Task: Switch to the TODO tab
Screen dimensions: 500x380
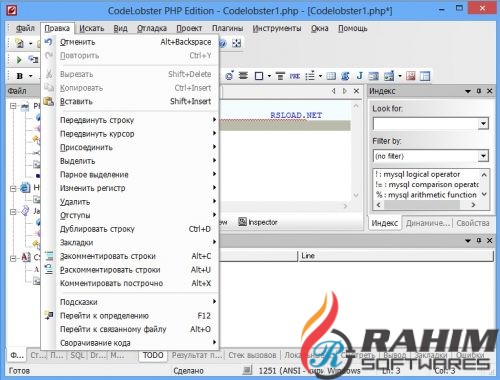Action: pyautogui.click(x=153, y=355)
